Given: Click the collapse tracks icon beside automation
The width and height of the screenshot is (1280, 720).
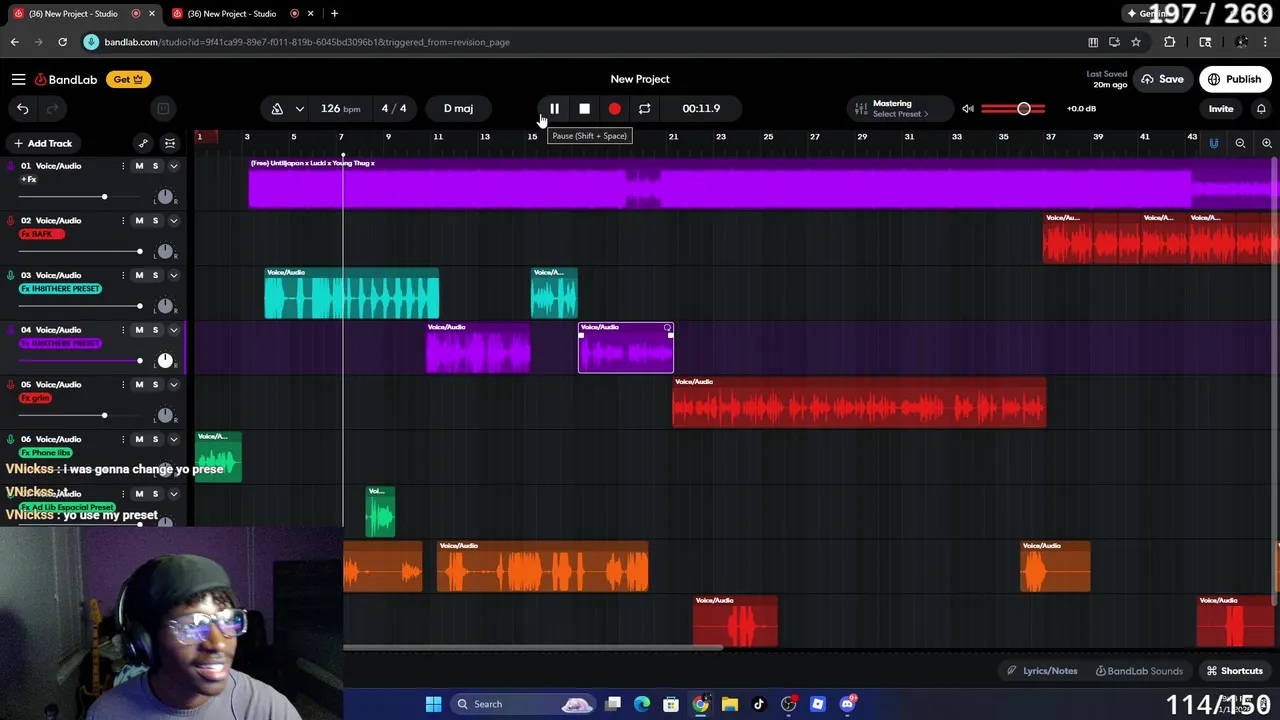Looking at the screenshot, I should pos(170,143).
